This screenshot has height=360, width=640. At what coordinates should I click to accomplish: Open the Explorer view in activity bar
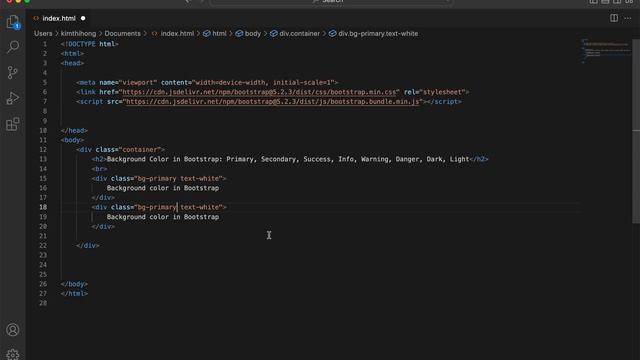13,22
